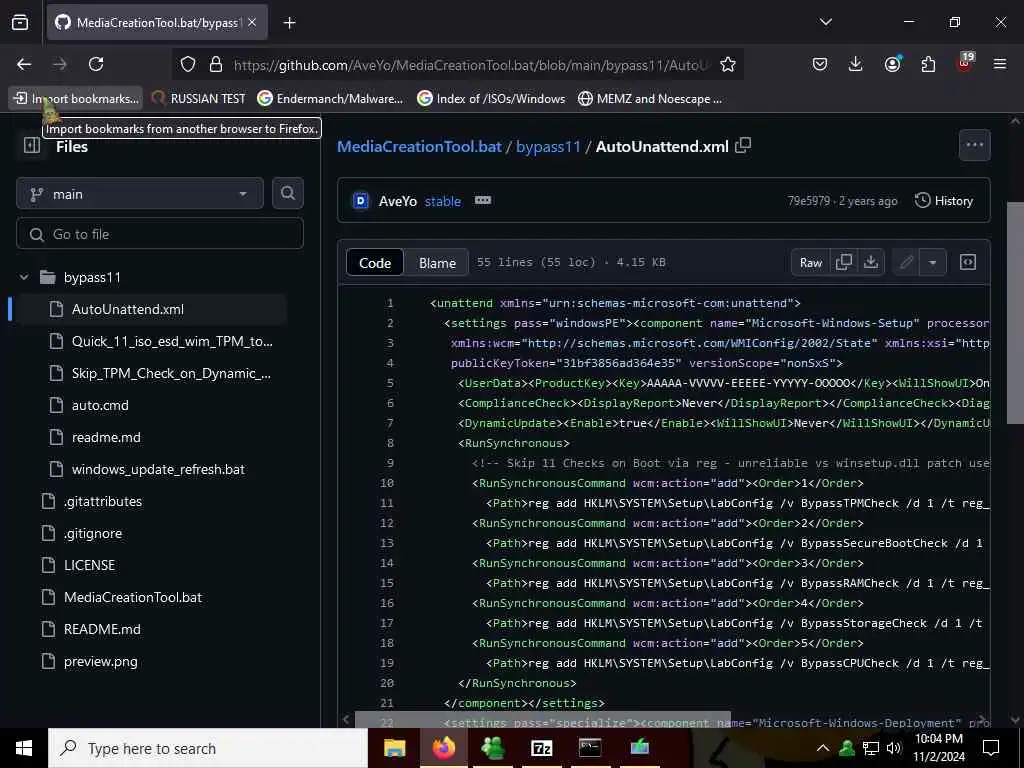Open the symbols panel

pos(968,262)
